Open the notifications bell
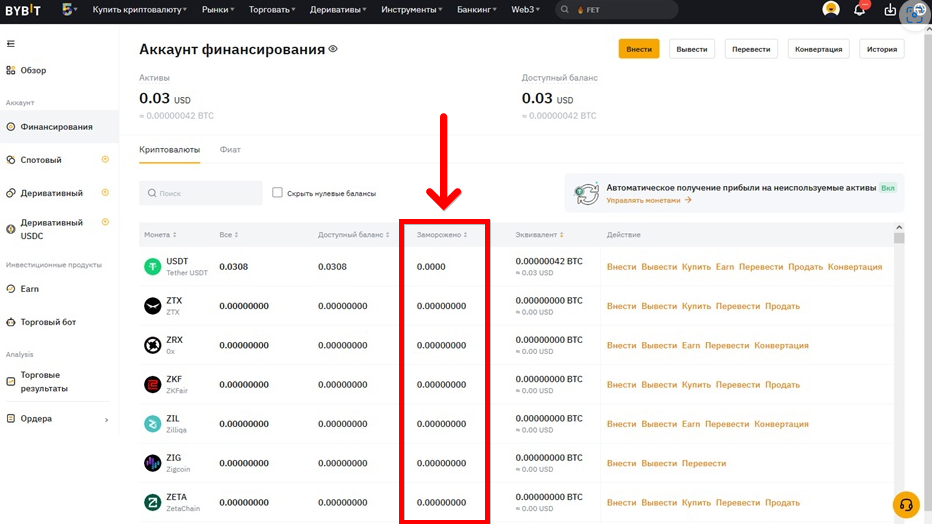 [859, 10]
